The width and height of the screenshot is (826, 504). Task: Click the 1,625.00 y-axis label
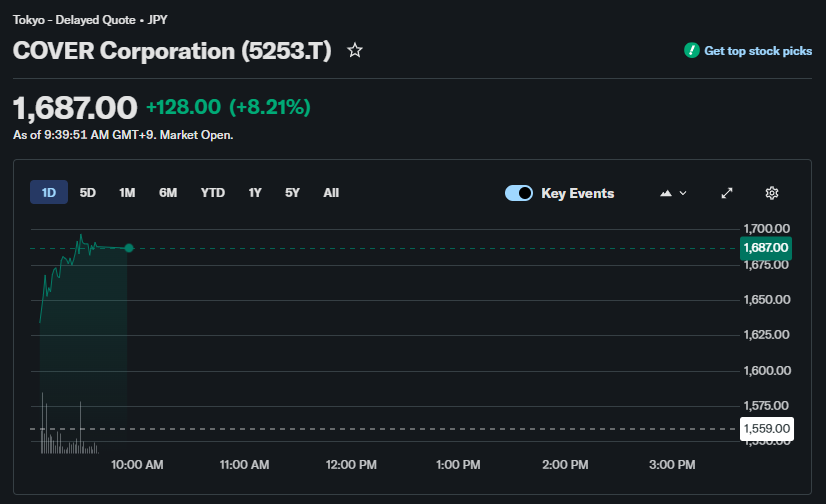pyautogui.click(x=766, y=335)
